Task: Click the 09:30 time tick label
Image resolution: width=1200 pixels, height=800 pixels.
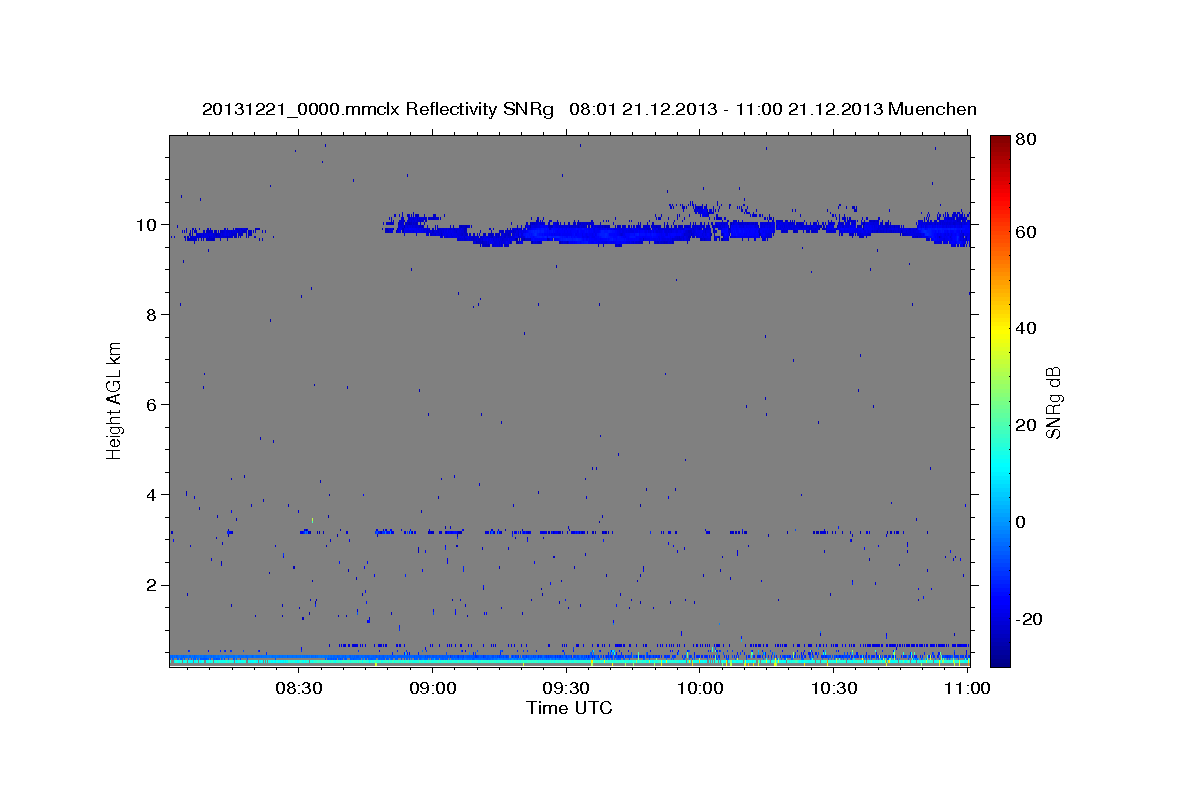Action: coord(565,689)
